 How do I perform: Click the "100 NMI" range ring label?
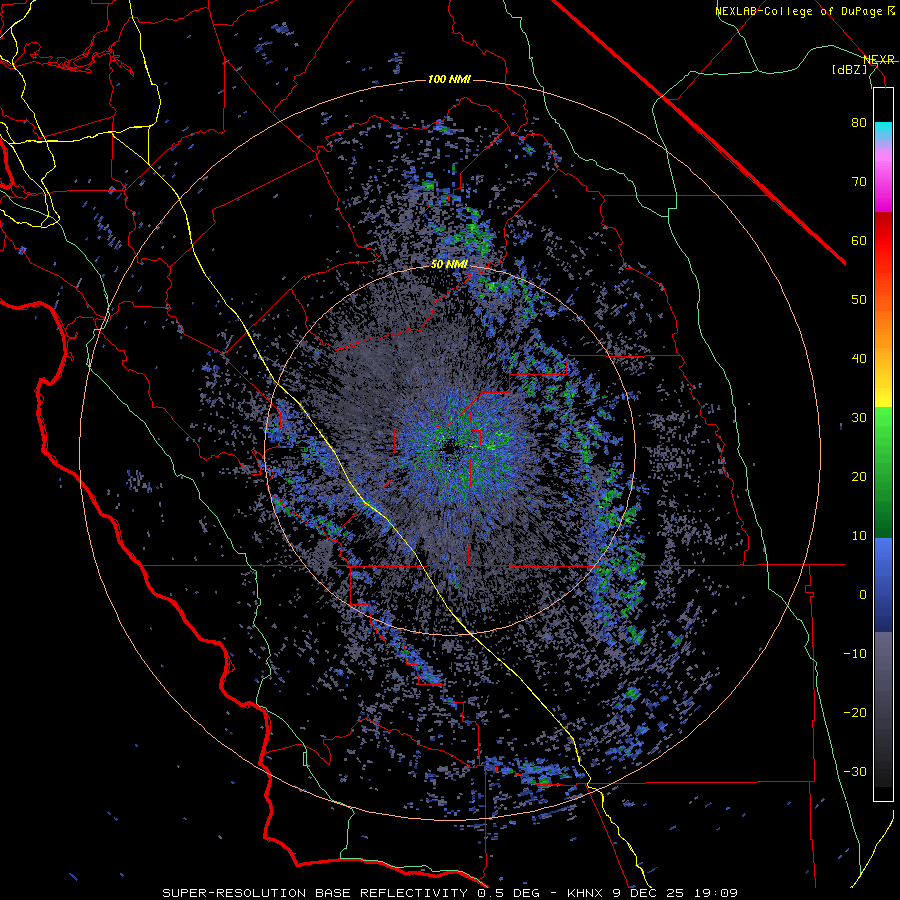tap(449, 79)
